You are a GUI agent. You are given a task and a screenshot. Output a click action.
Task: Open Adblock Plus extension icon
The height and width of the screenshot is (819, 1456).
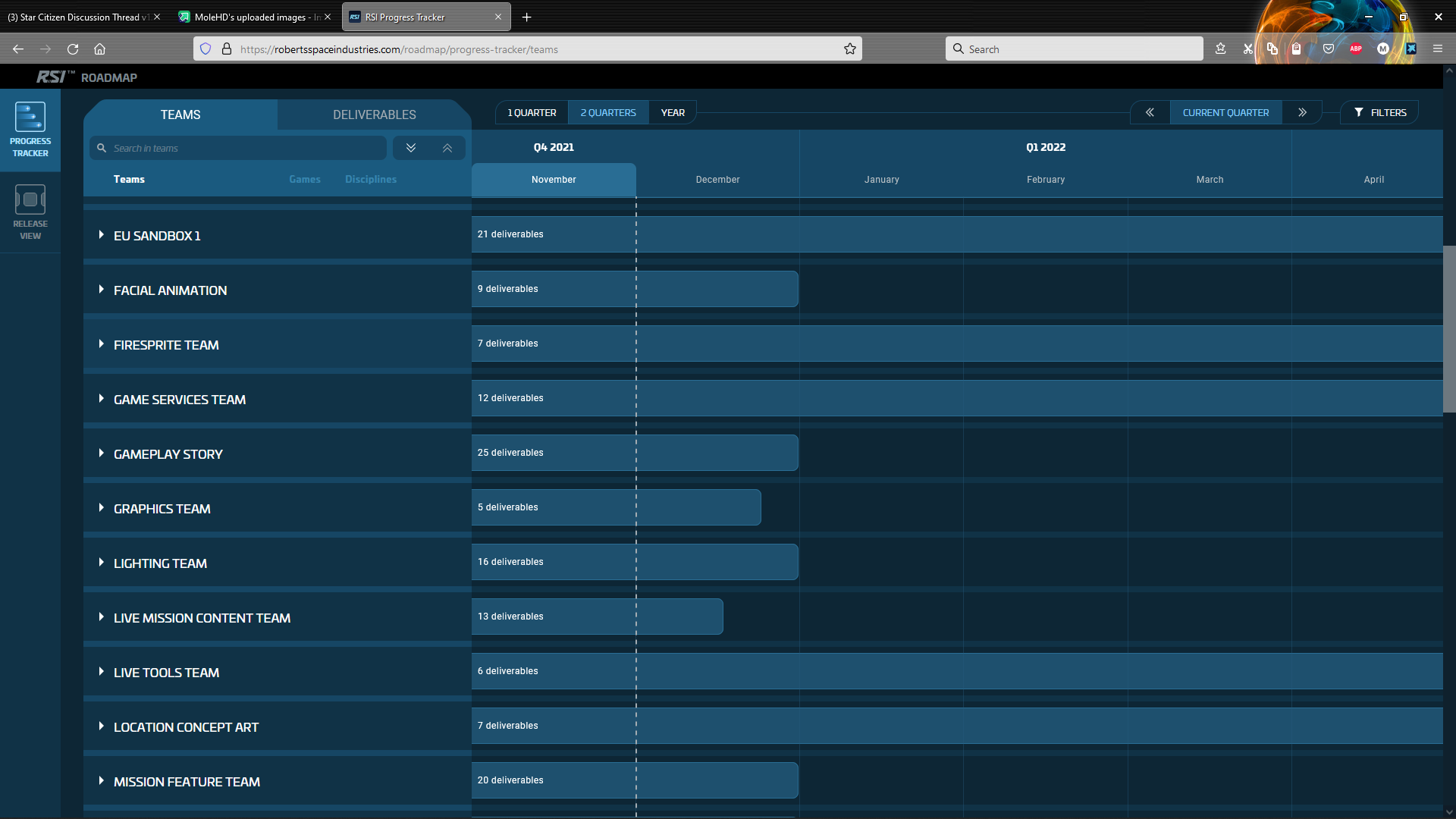1356,49
